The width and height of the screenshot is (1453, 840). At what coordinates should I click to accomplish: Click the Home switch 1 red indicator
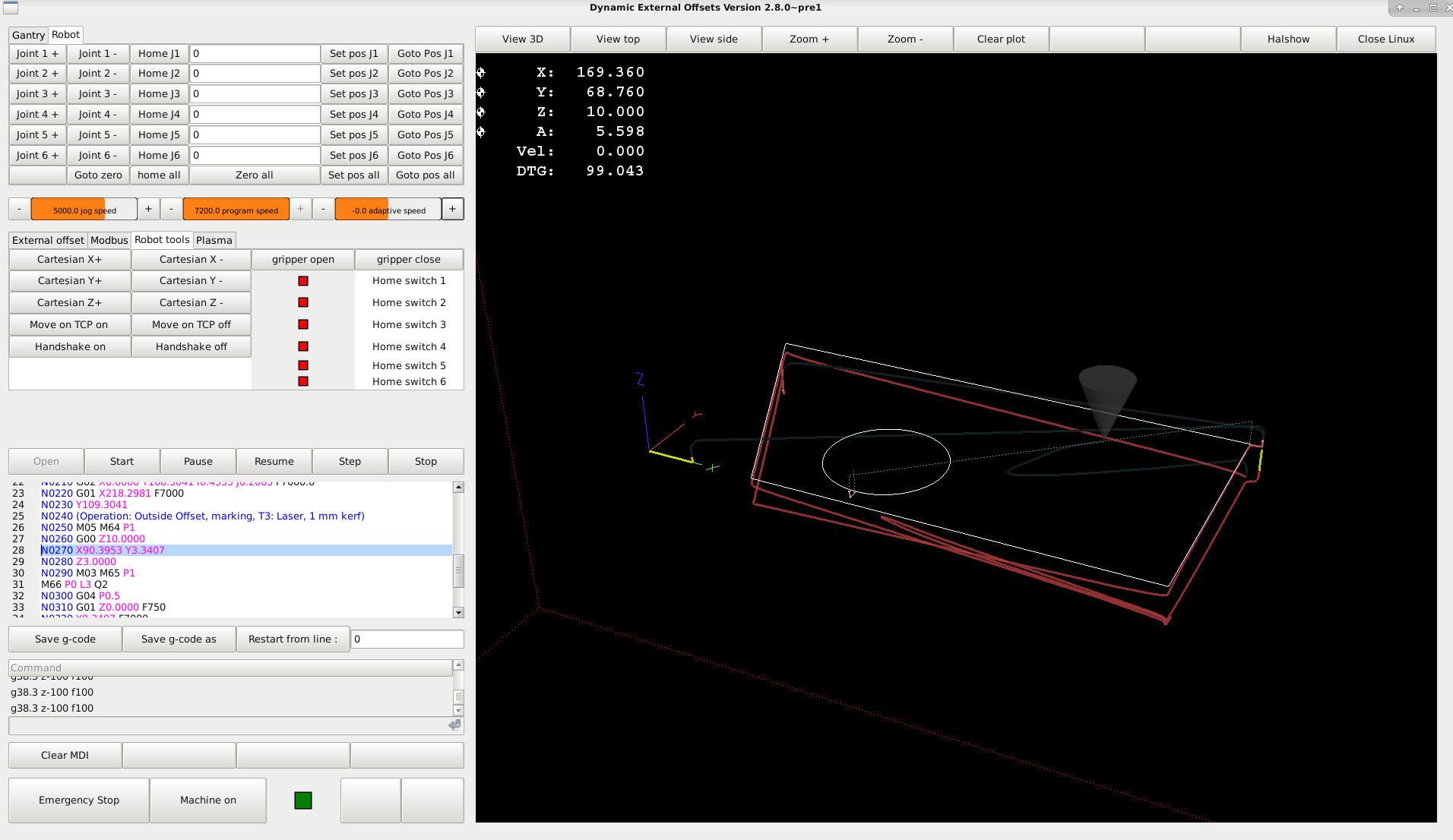pyautogui.click(x=303, y=281)
